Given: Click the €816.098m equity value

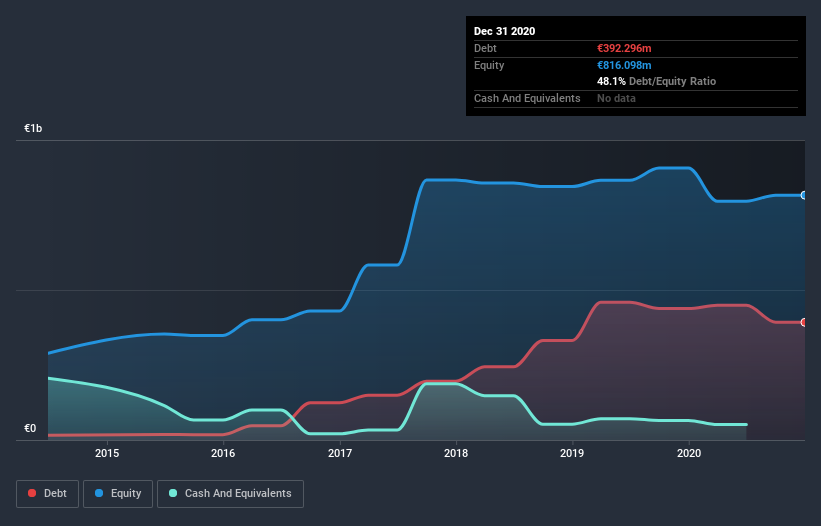Looking at the screenshot, I should coord(624,65).
